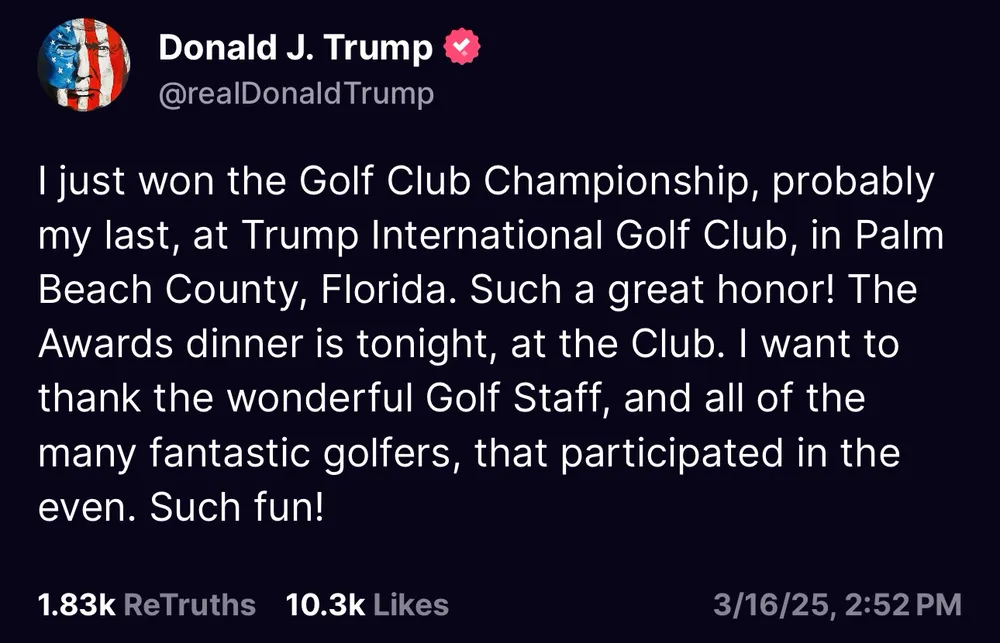Click the 10.3k likes number
The image size is (1000, 643).
click(325, 604)
